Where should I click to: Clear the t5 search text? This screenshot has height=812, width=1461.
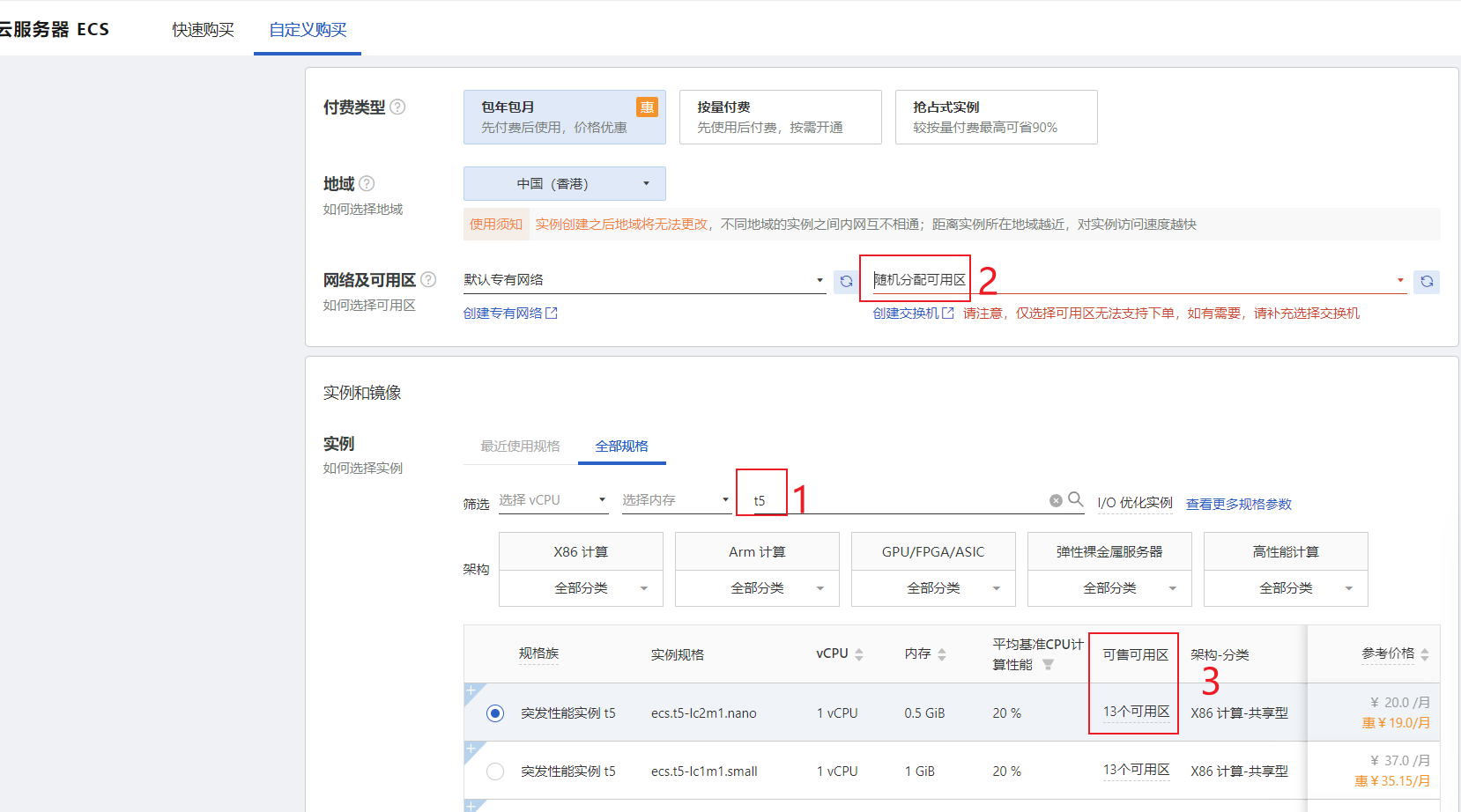(x=1056, y=500)
